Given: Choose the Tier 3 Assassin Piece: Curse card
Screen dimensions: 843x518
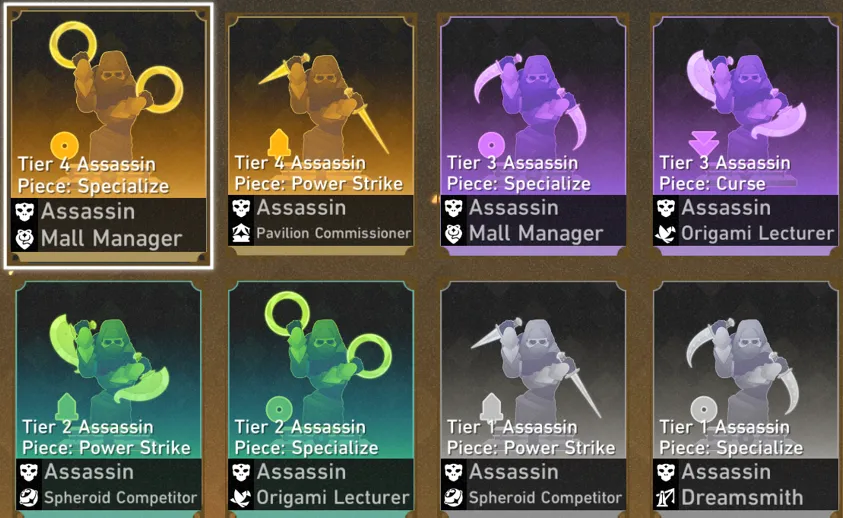Looking at the screenshot, I should (745, 134).
